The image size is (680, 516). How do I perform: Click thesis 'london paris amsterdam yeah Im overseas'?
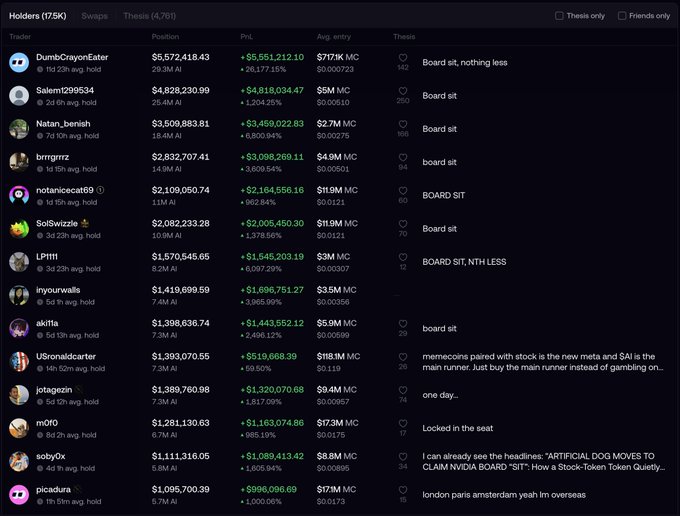pos(504,495)
